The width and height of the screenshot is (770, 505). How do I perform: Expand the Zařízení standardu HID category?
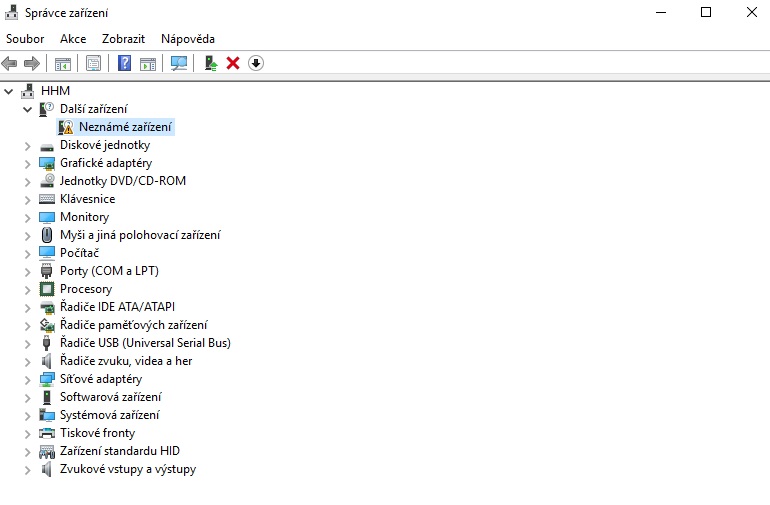pos(28,452)
